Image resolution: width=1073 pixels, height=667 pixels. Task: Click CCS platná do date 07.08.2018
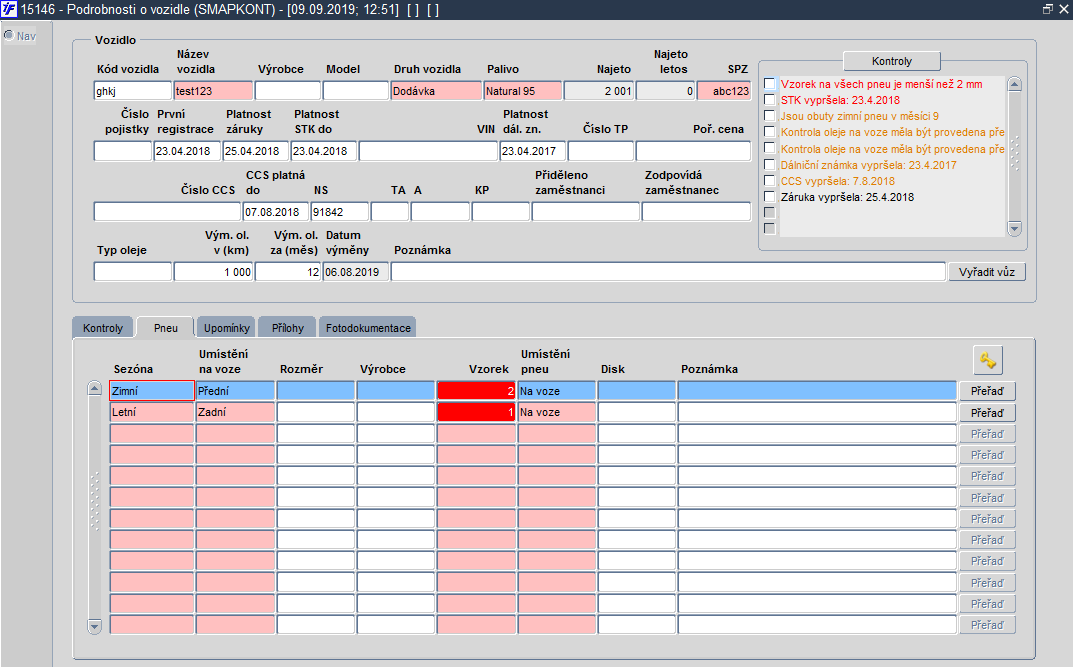pyautogui.click(x=276, y=212)
